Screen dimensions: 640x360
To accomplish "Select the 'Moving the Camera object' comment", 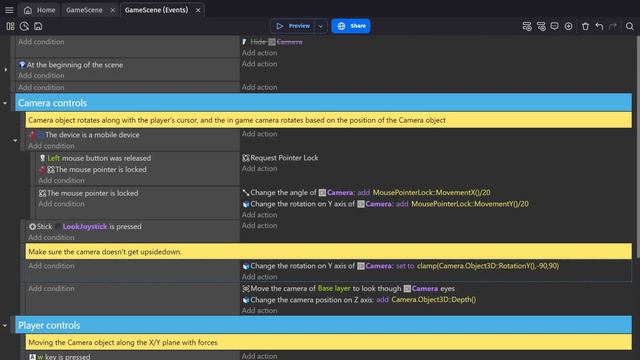I will point(329,342).
